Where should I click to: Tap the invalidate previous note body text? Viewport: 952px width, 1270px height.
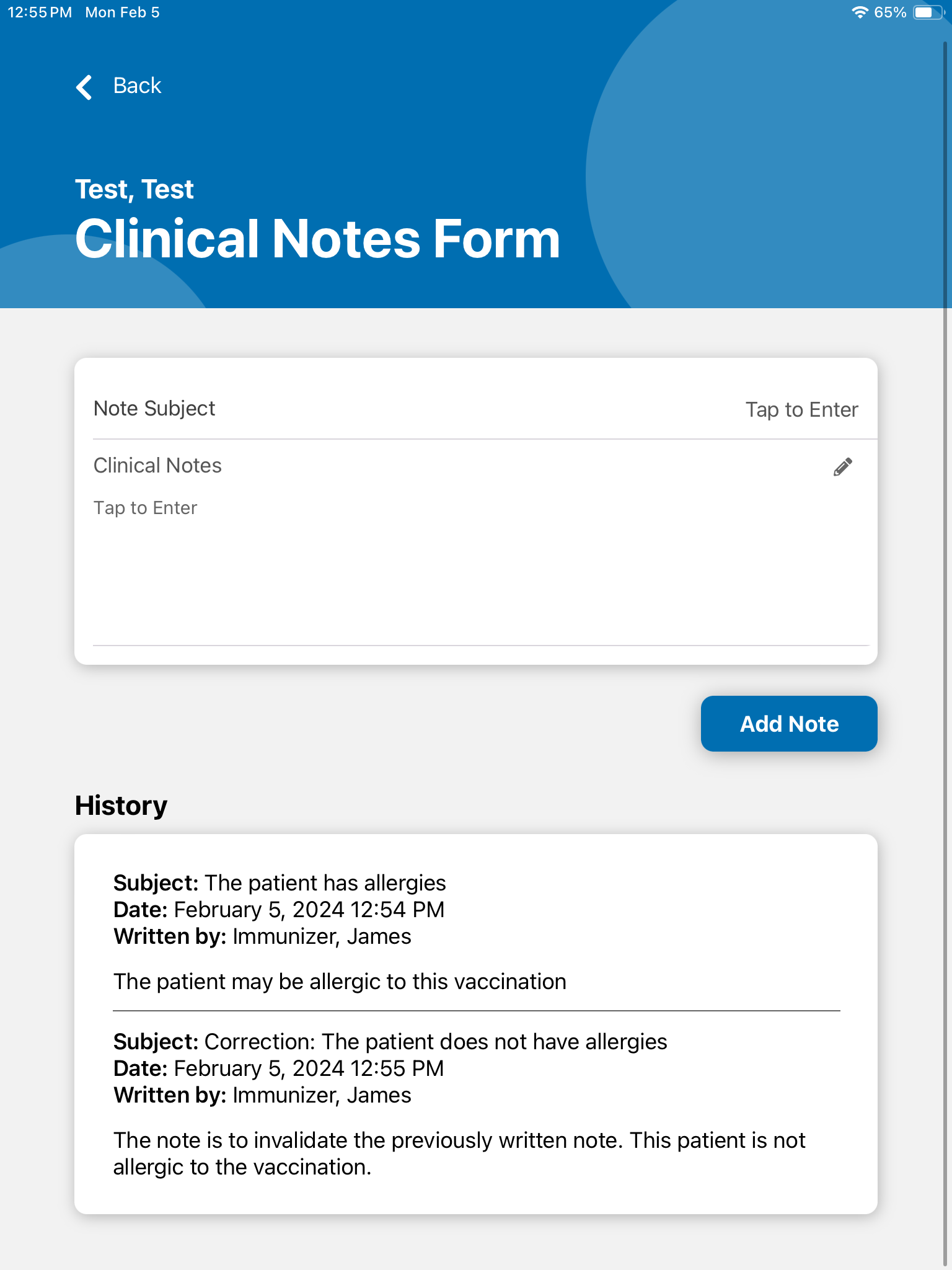pos(459,1153)
